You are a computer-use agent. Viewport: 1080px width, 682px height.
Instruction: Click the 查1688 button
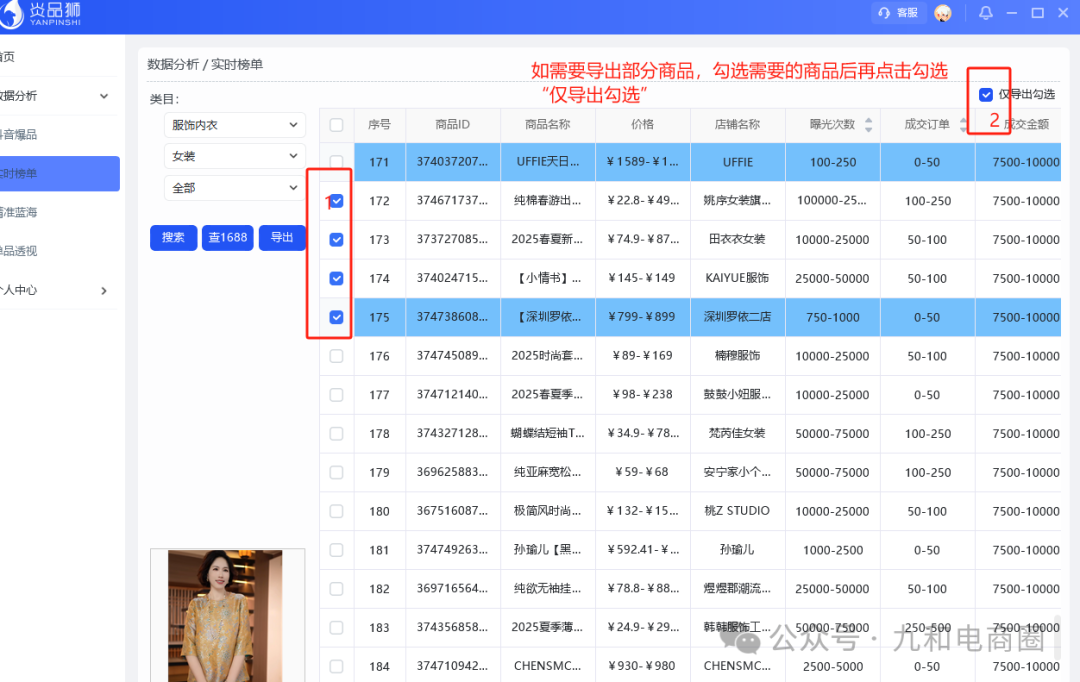click(227, 238)
